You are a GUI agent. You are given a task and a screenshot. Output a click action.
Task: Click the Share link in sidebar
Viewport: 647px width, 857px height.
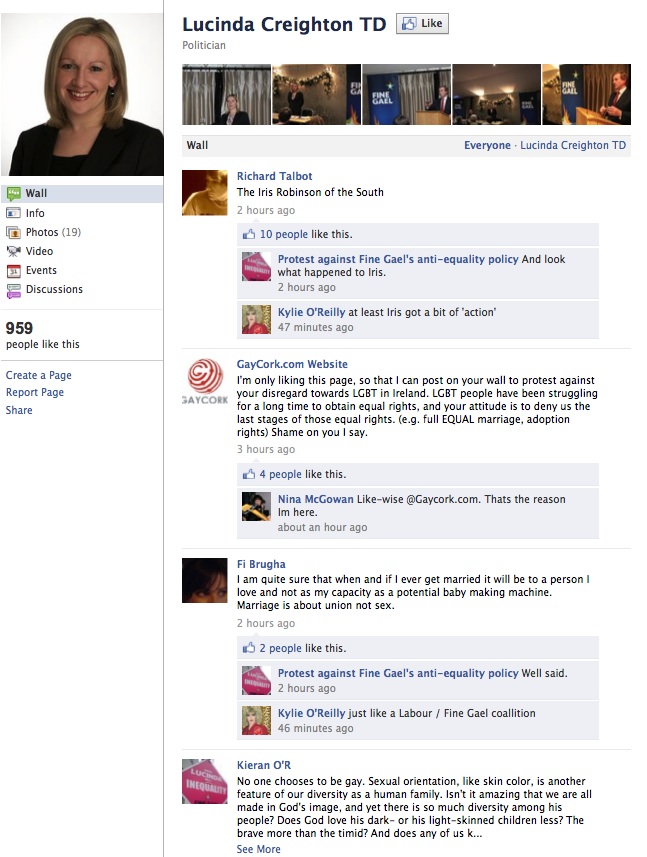(19, 410)
